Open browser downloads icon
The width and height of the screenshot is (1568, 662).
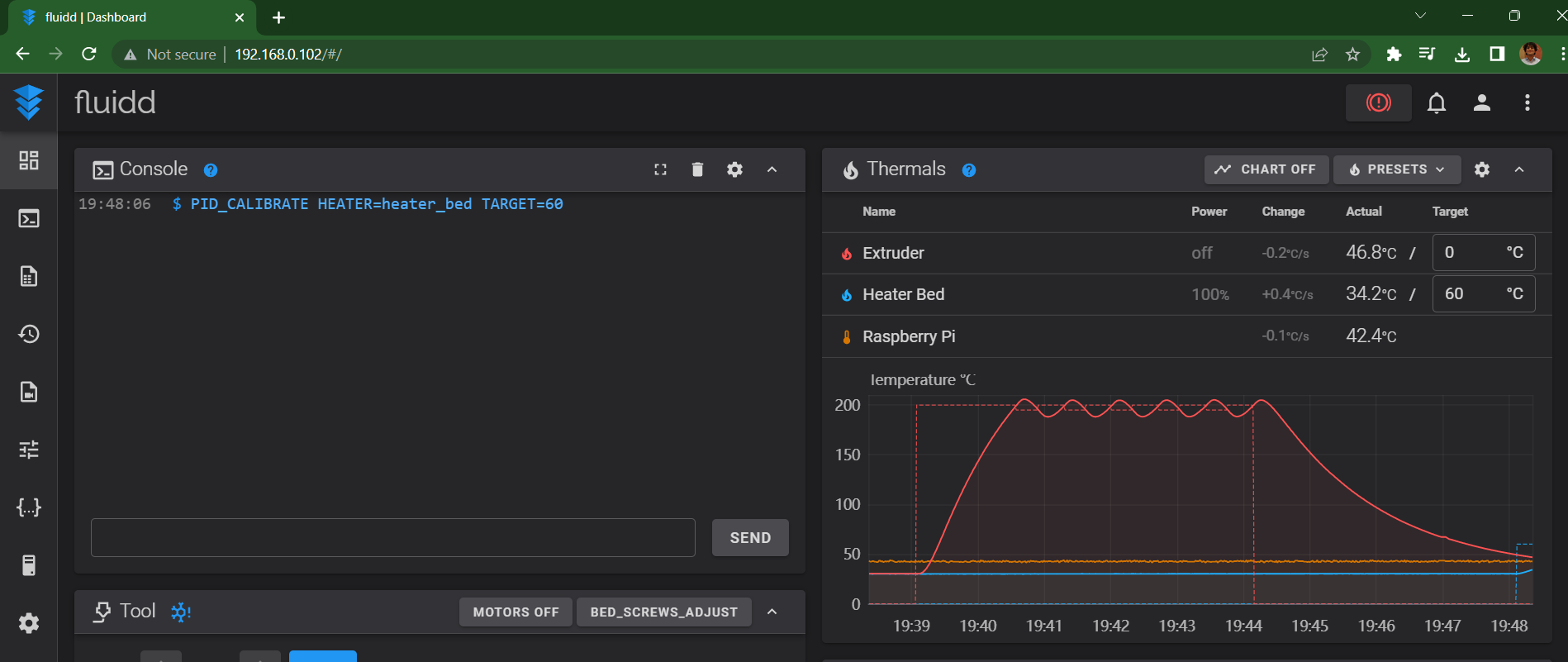(1462, 55)
